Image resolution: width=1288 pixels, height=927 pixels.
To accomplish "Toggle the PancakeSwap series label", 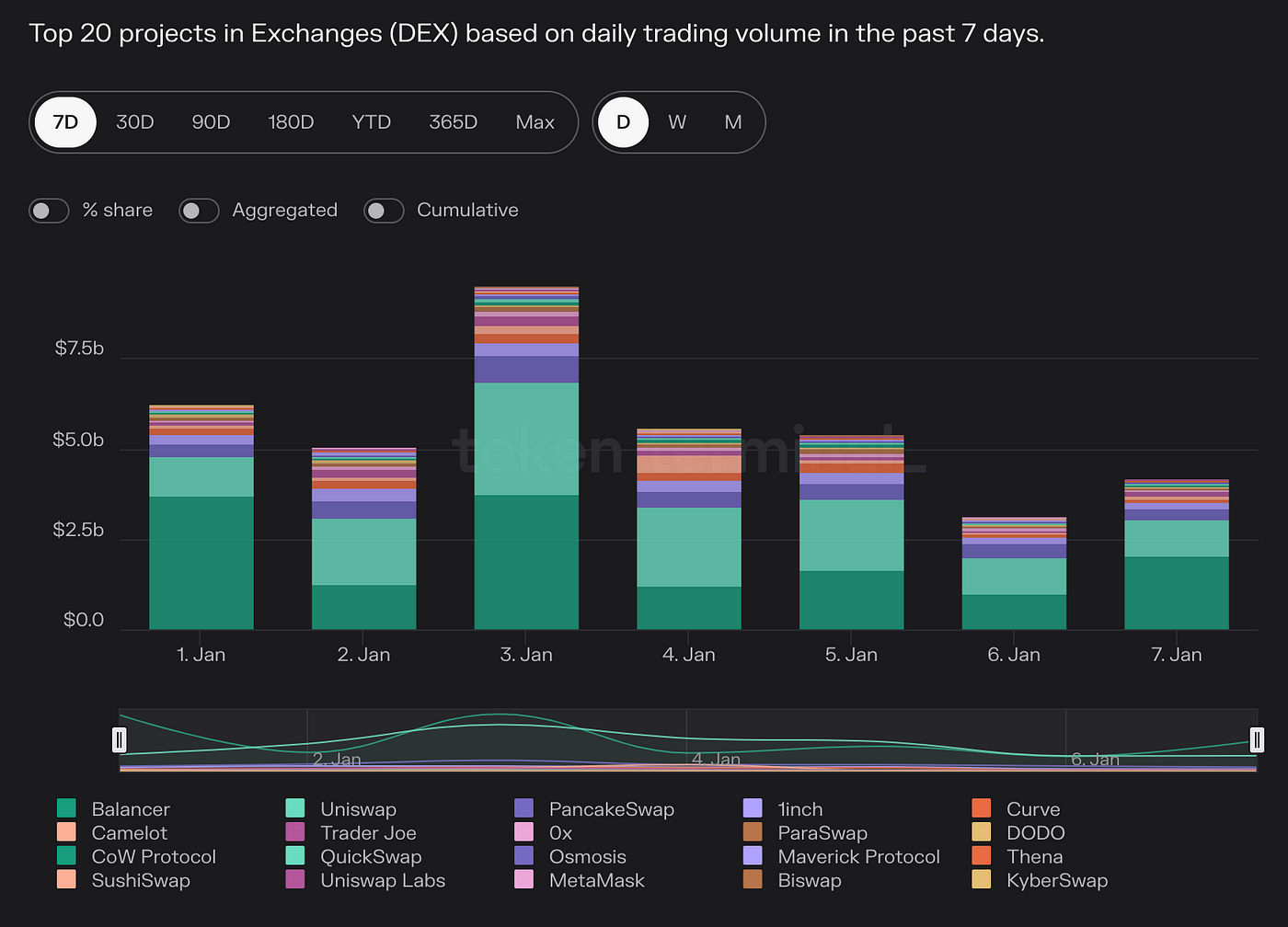I will (612, 809).
